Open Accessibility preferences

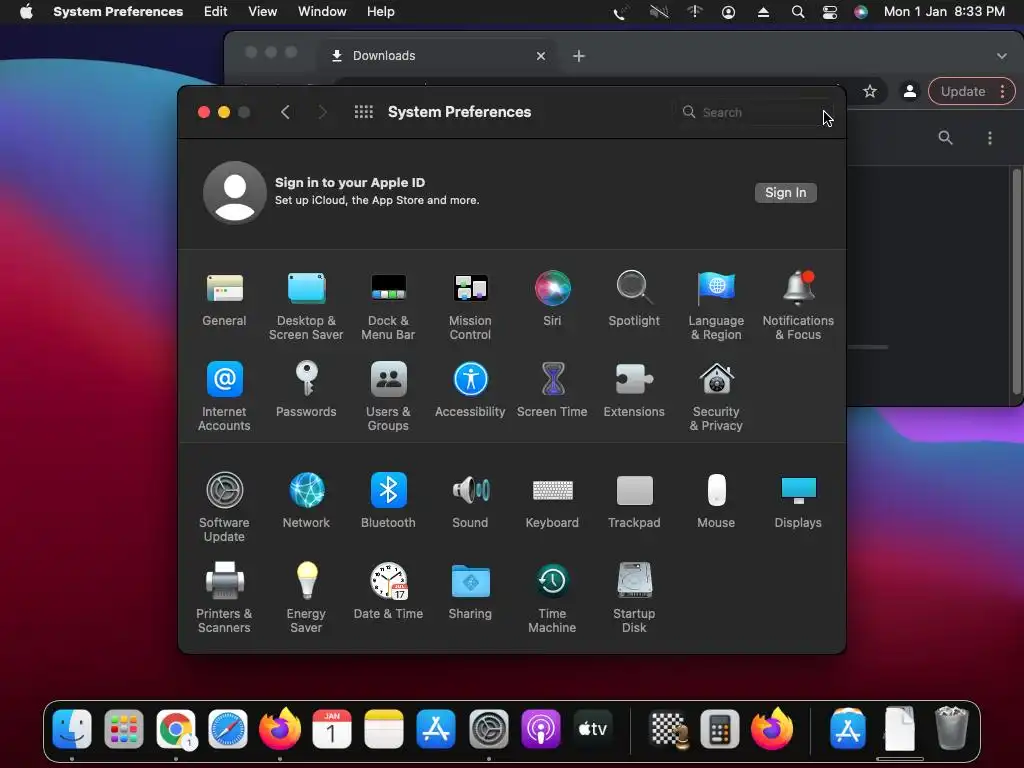[x=470, y=390]
